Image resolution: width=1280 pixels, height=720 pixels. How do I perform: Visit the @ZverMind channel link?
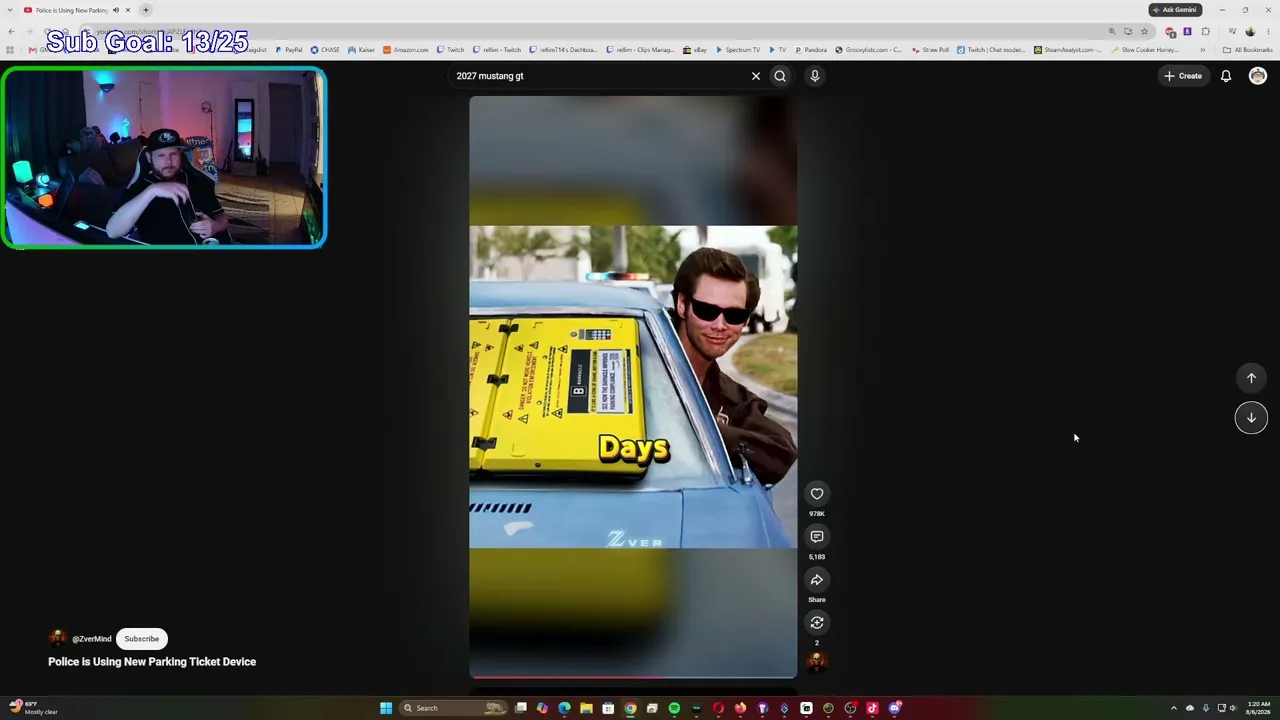tap(92, 639)
